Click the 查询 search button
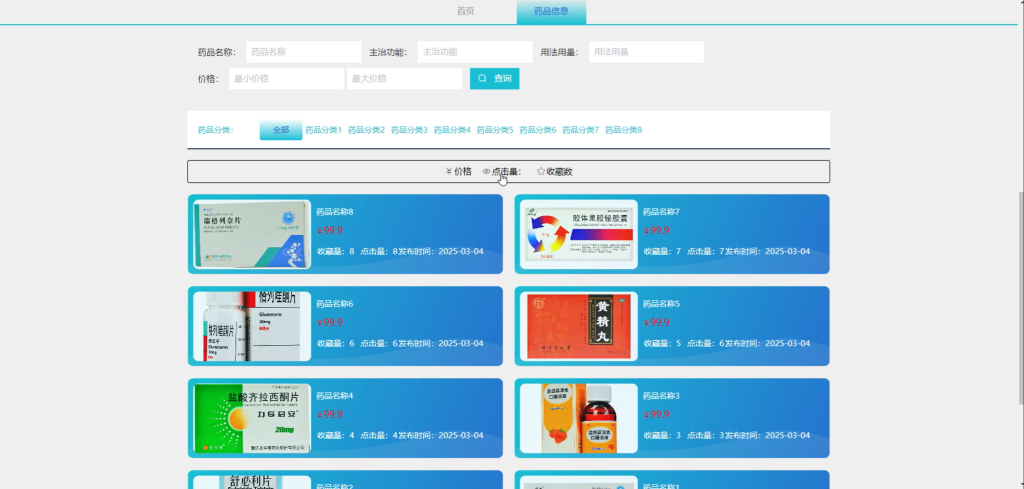 click(494, 79)
